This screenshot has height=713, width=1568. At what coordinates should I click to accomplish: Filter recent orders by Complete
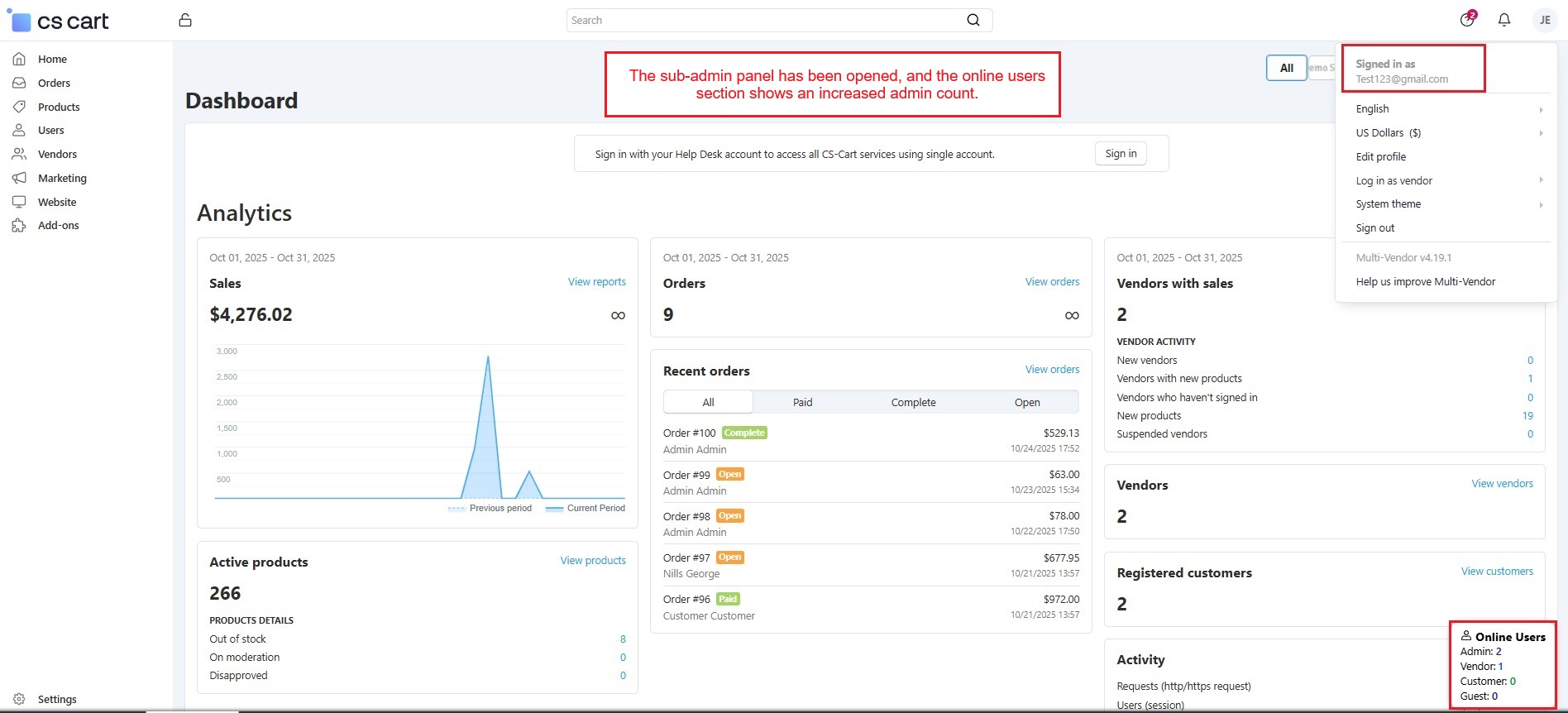[x=913, y=402]
